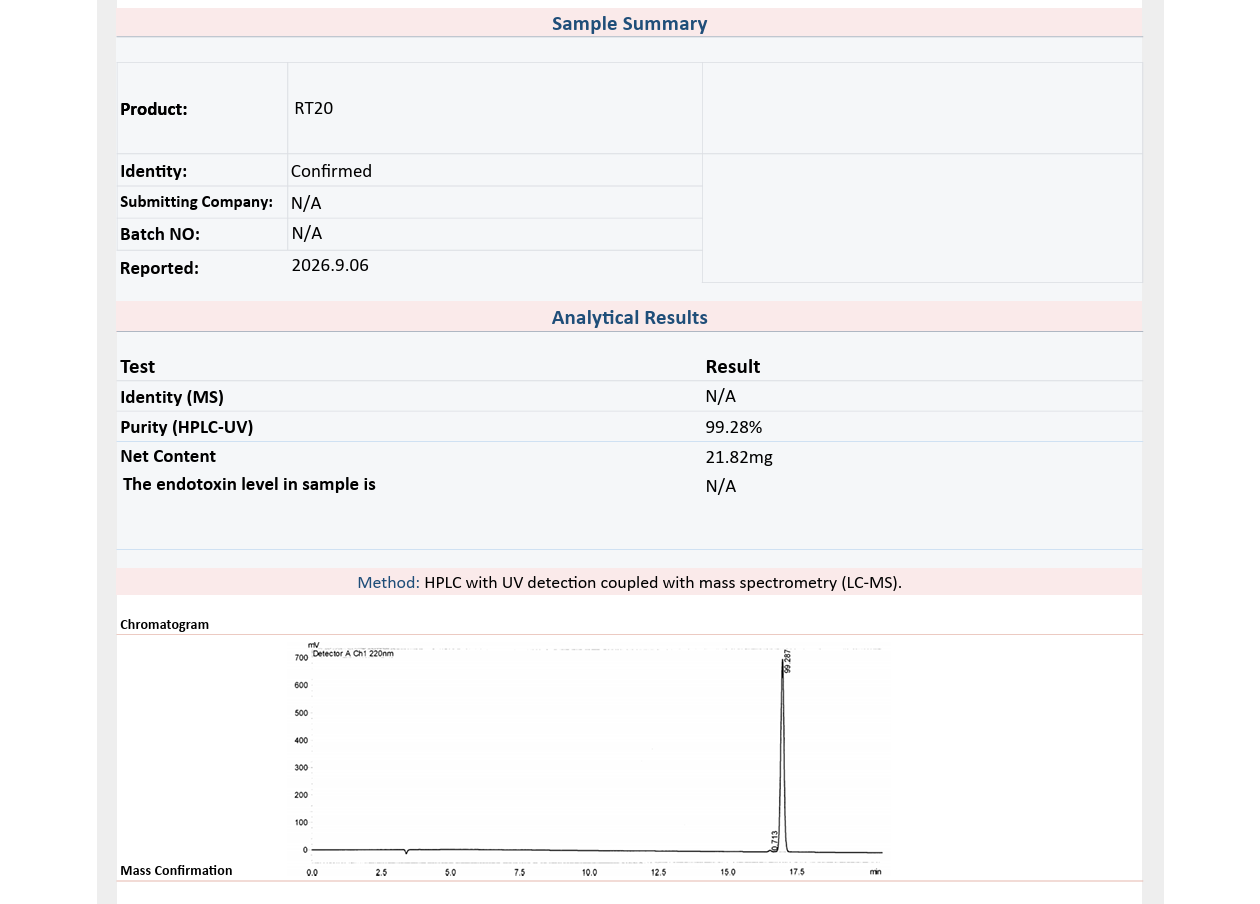Select the reported date 2026.9.06
This screenshot has height=904, width=1260.
330,265
